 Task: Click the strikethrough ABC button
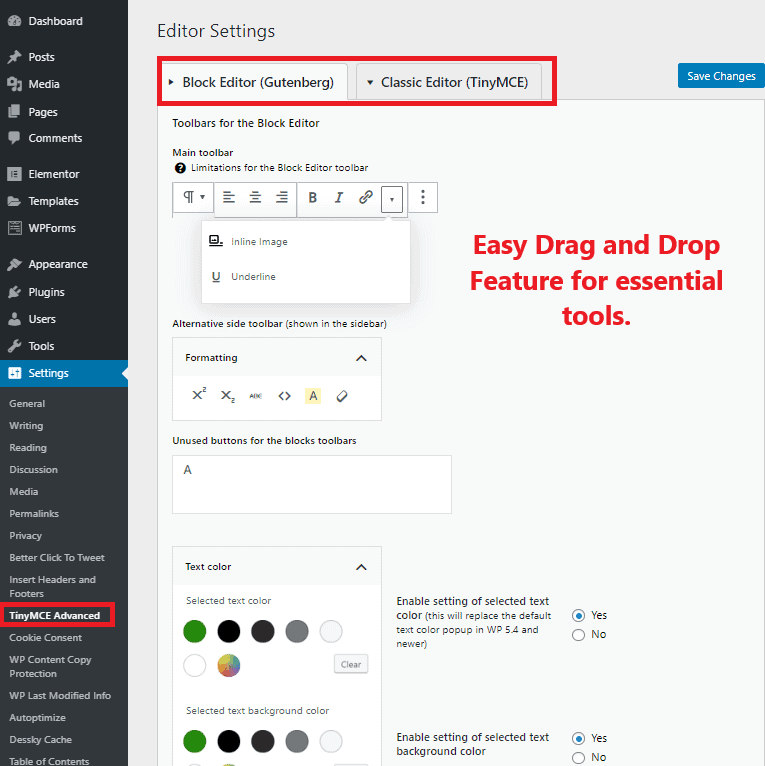point(255,396)
